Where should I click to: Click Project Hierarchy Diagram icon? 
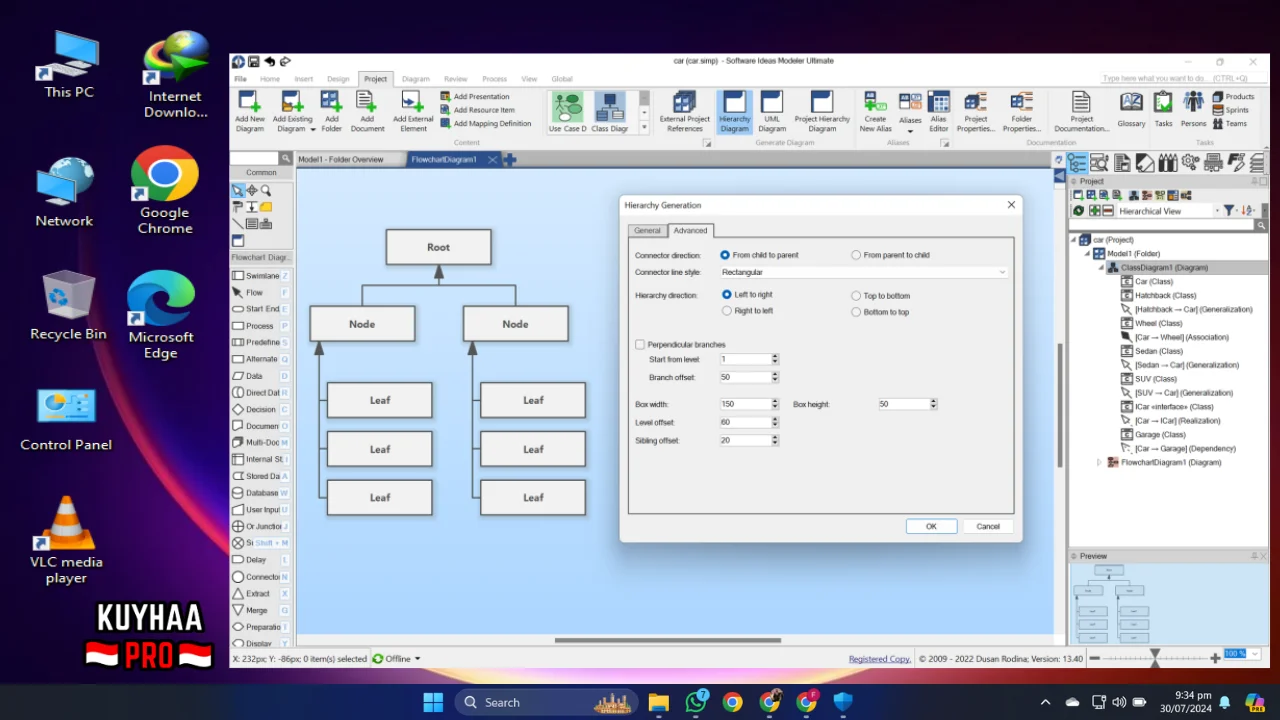click(x=822, y=111)
